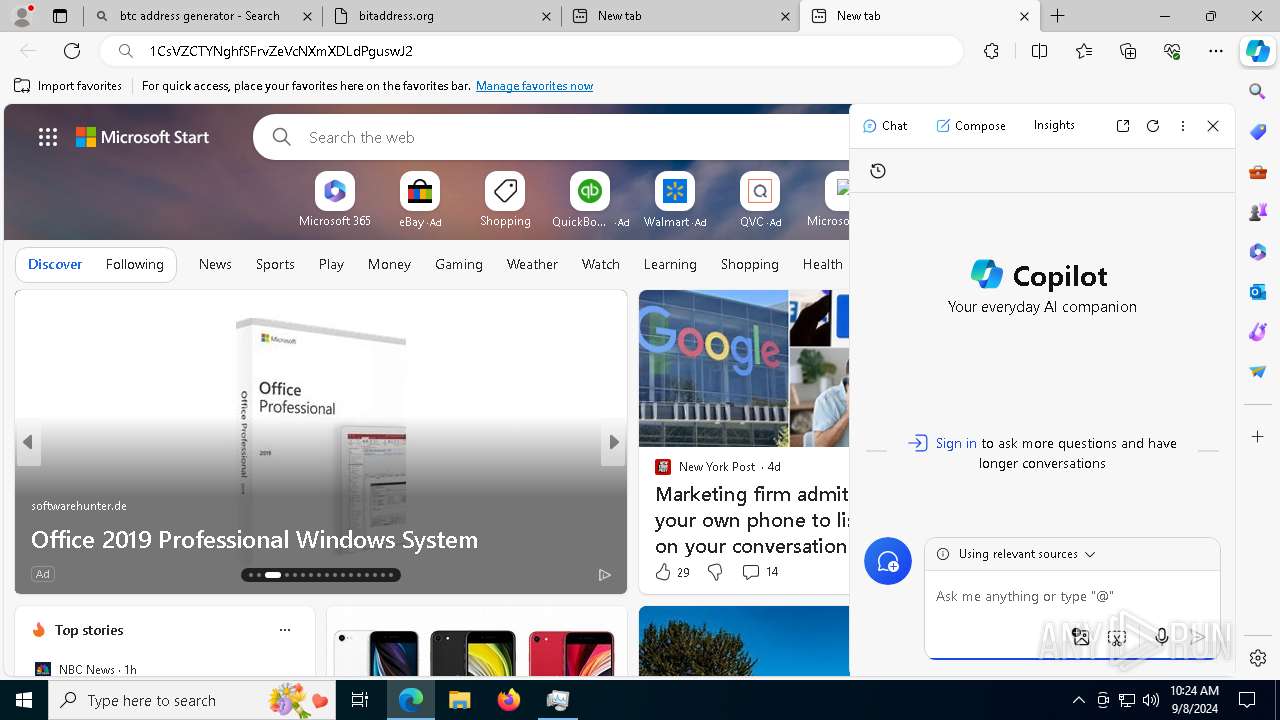Open the Edge profile icon
The image size is (1280, 720).
(x=21, y=16)
